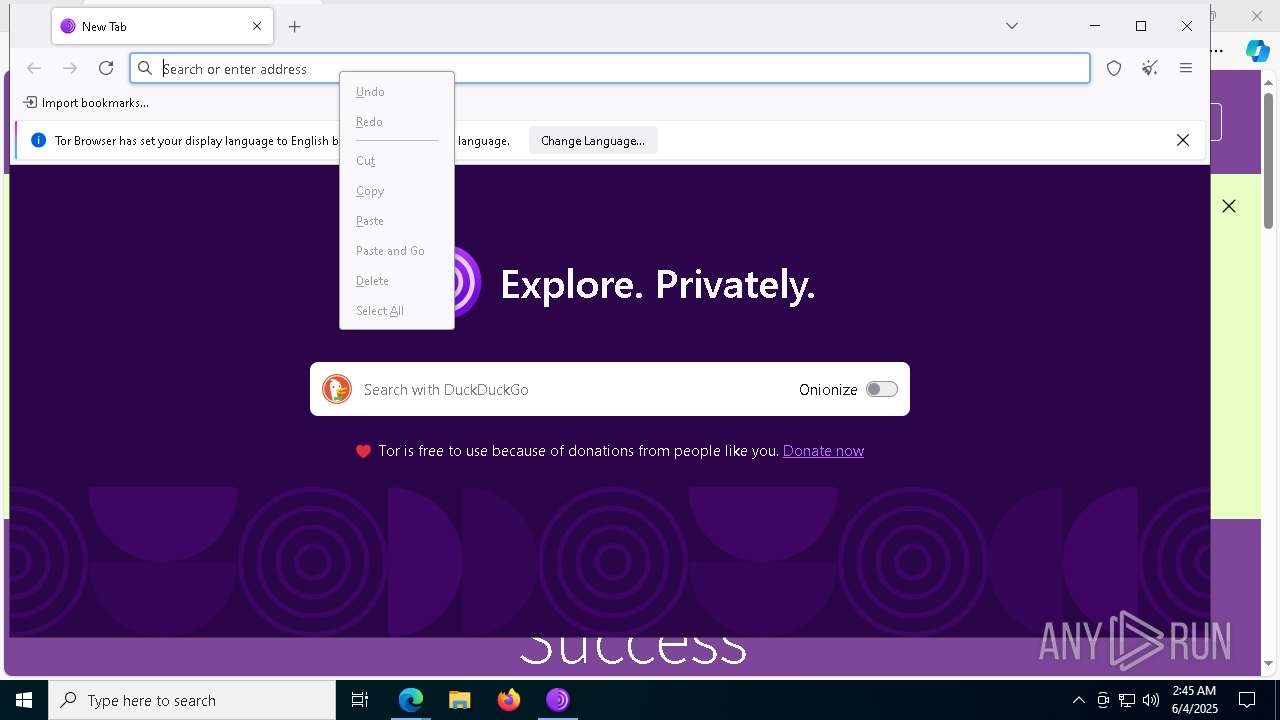Open a new tab with plus icon
This screenshot has height=720, width=1280.
coord(294,27)
